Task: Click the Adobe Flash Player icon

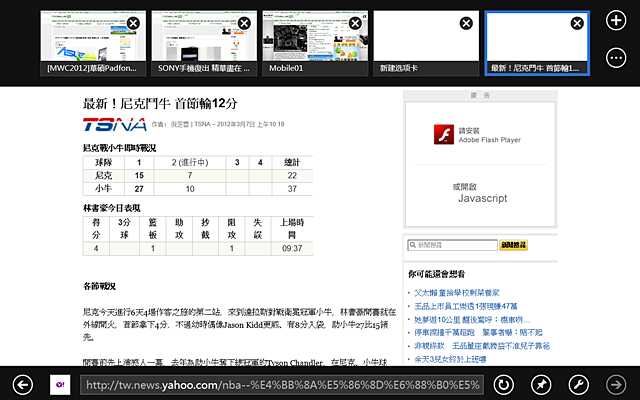Action: [x=444, y=134]
